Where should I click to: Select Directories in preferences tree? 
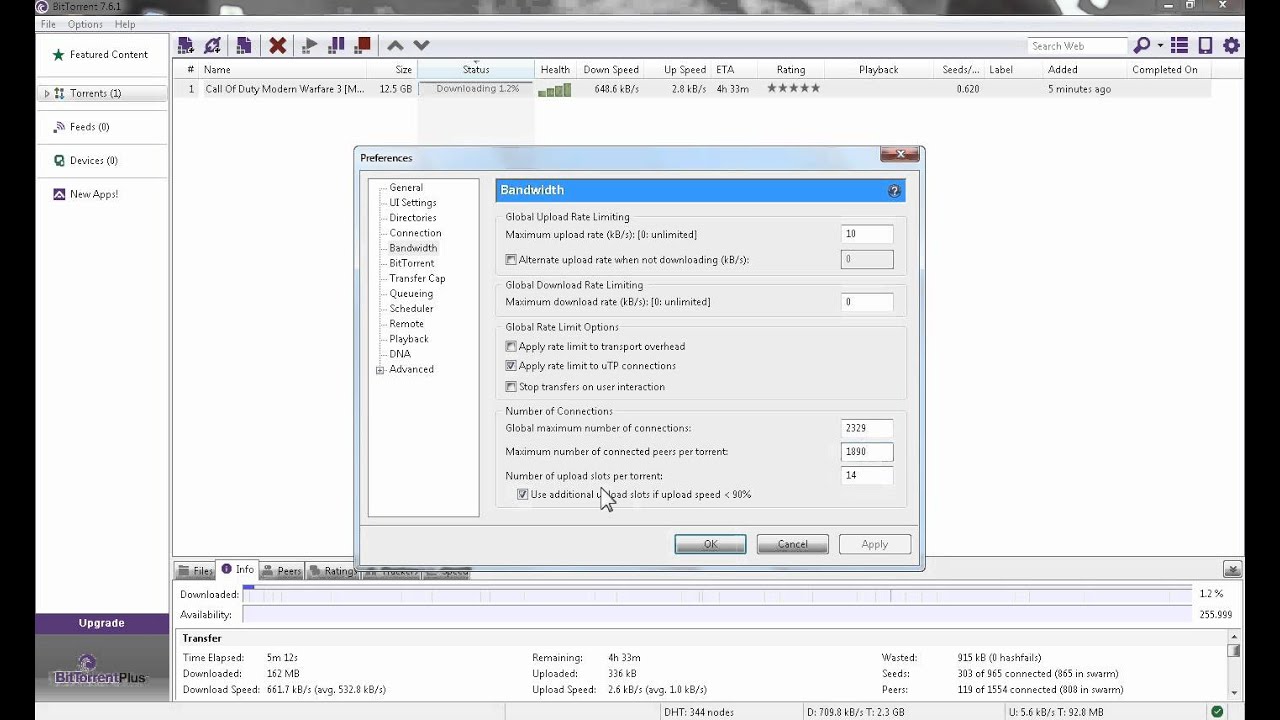click(x=413, y=218)
